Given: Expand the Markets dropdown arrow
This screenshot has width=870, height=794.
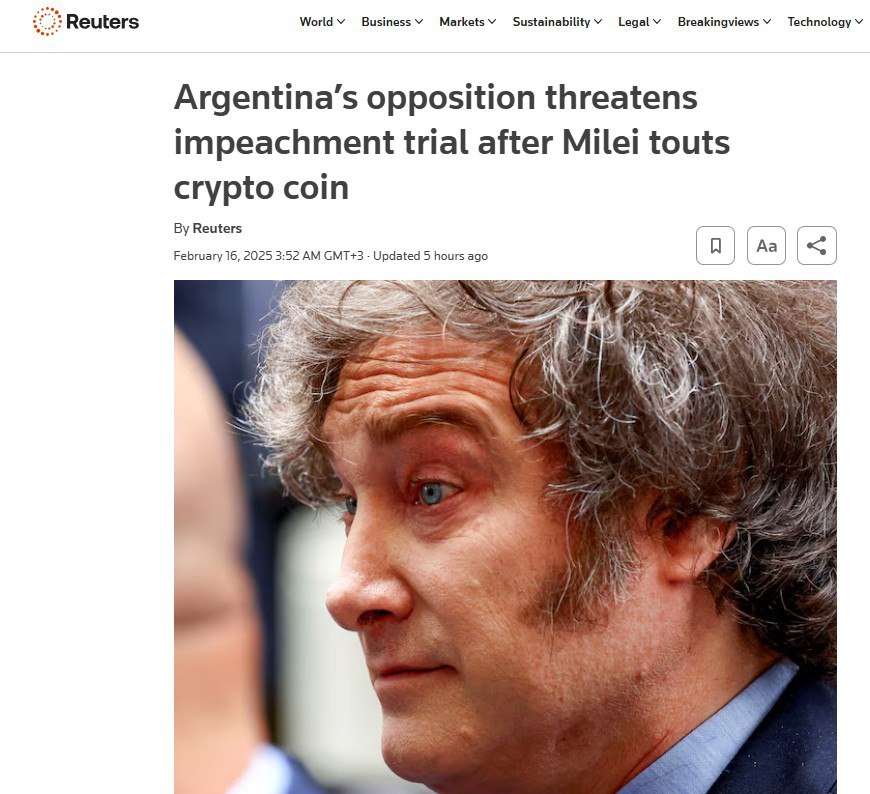Looking at the screenshot, I should [492, 22].
